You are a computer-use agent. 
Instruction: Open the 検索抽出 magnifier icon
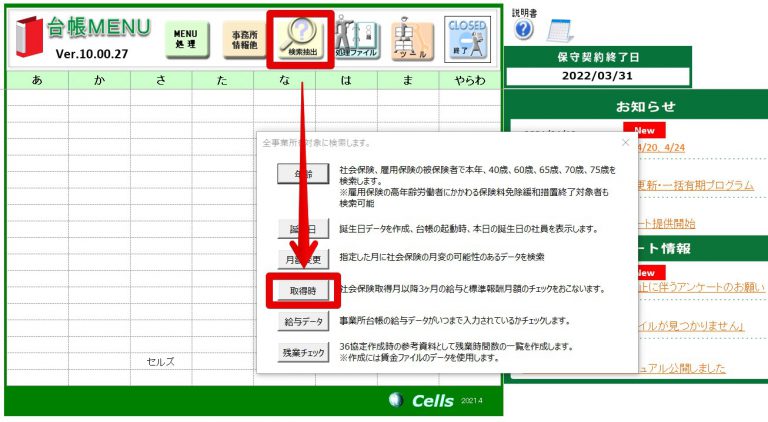click(x=302, y=39)
